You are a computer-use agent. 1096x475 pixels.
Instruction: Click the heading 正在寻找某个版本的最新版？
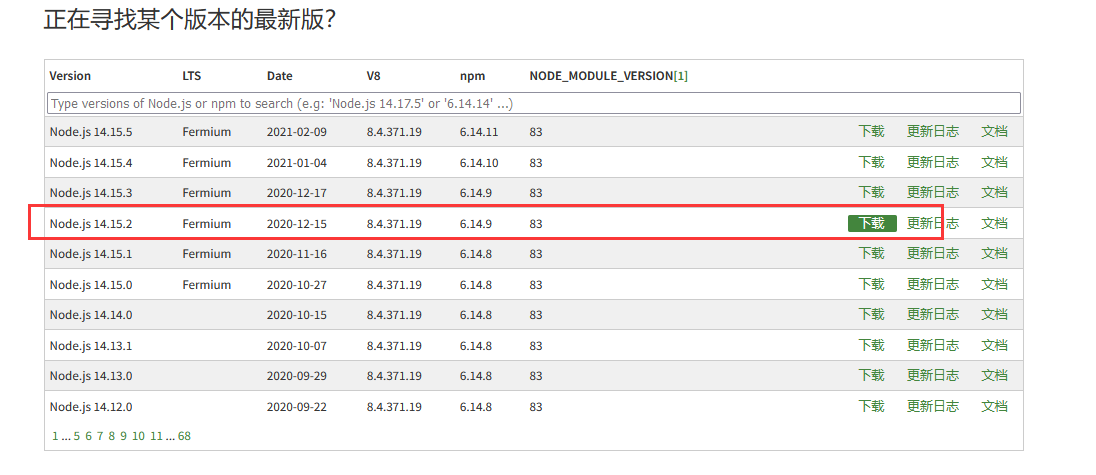[x=191, y=19]
